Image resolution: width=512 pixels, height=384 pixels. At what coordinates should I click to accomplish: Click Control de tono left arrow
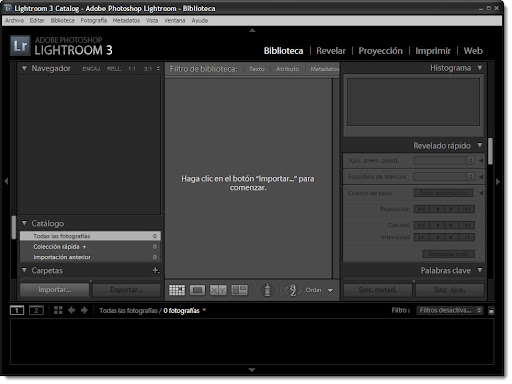click(481, 193)
